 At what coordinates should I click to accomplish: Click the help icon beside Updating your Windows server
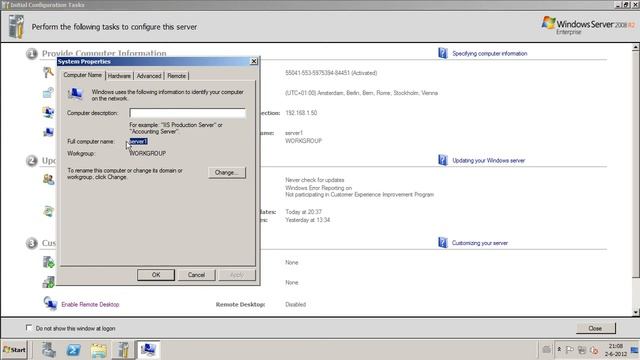click(x=442, y=160)
